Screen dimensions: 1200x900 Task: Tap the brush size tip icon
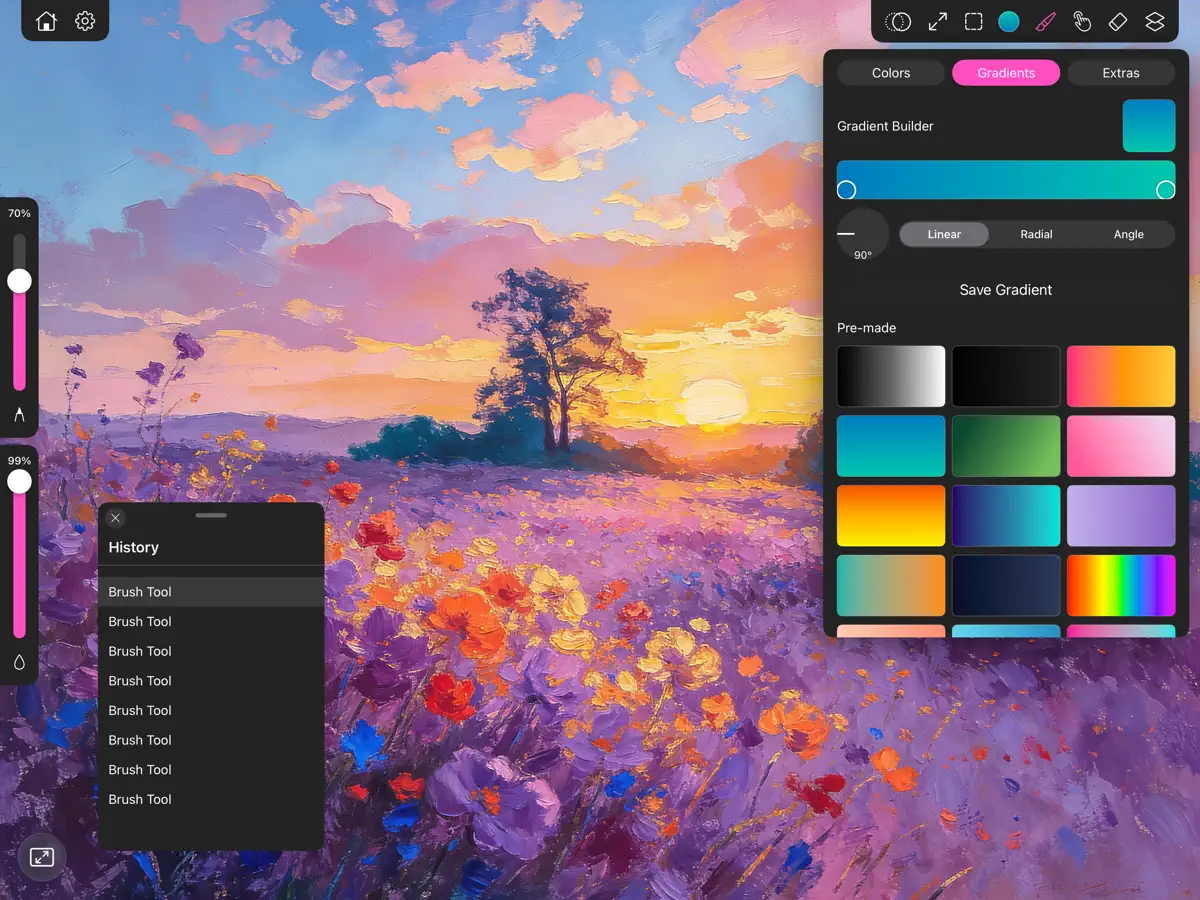click(x=19, y=414)
